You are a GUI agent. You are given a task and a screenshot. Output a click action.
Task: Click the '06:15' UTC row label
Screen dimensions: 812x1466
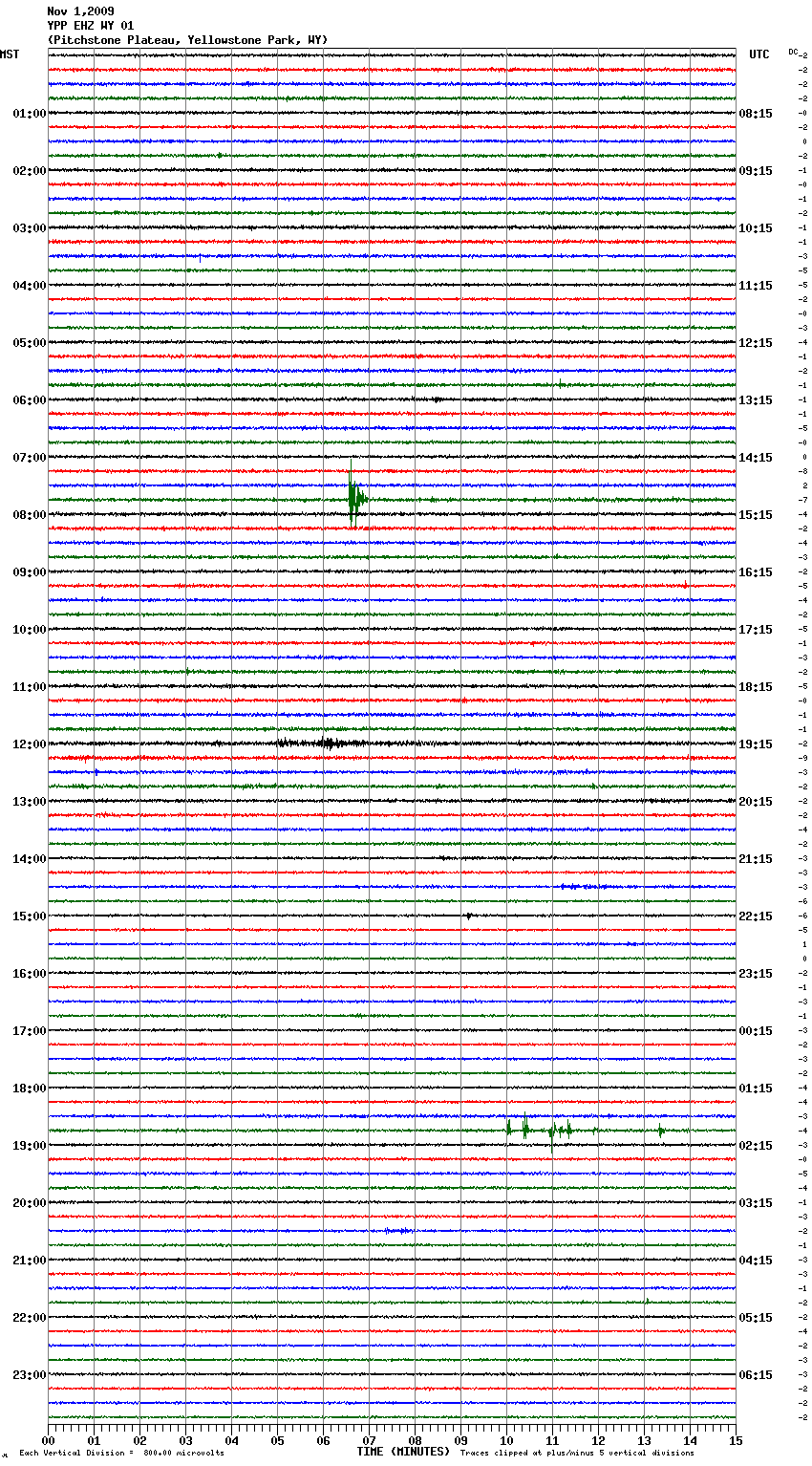pyautogui.click(x=756, y=1375)
